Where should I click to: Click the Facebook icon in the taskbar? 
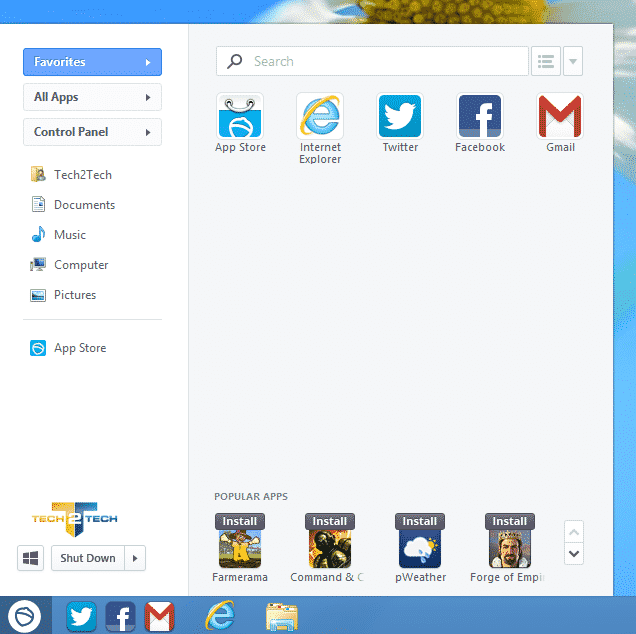pyautogui.click(x=121, y=616)
